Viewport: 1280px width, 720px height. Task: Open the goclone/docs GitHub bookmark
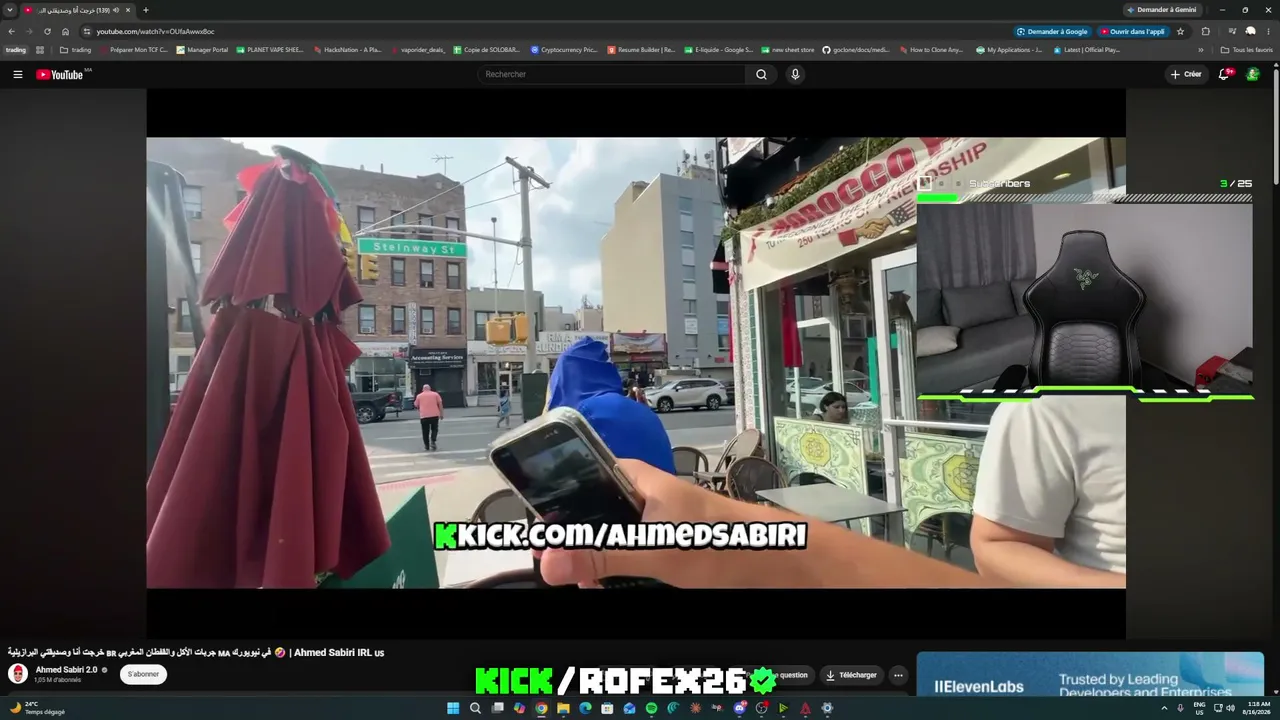(856, 49)
